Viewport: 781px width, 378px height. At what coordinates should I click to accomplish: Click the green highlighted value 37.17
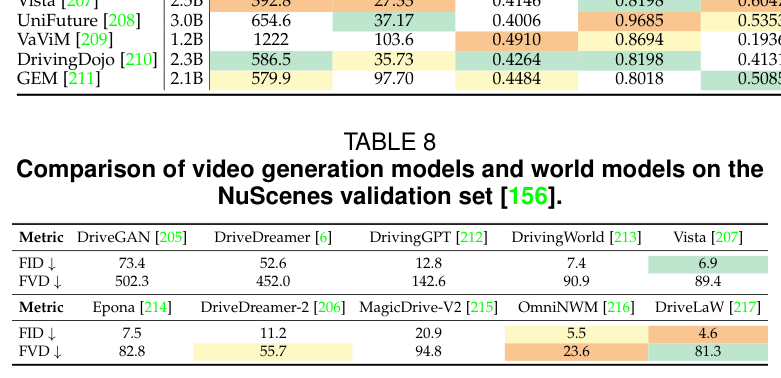pyautogui.click(x=394, y=21)
